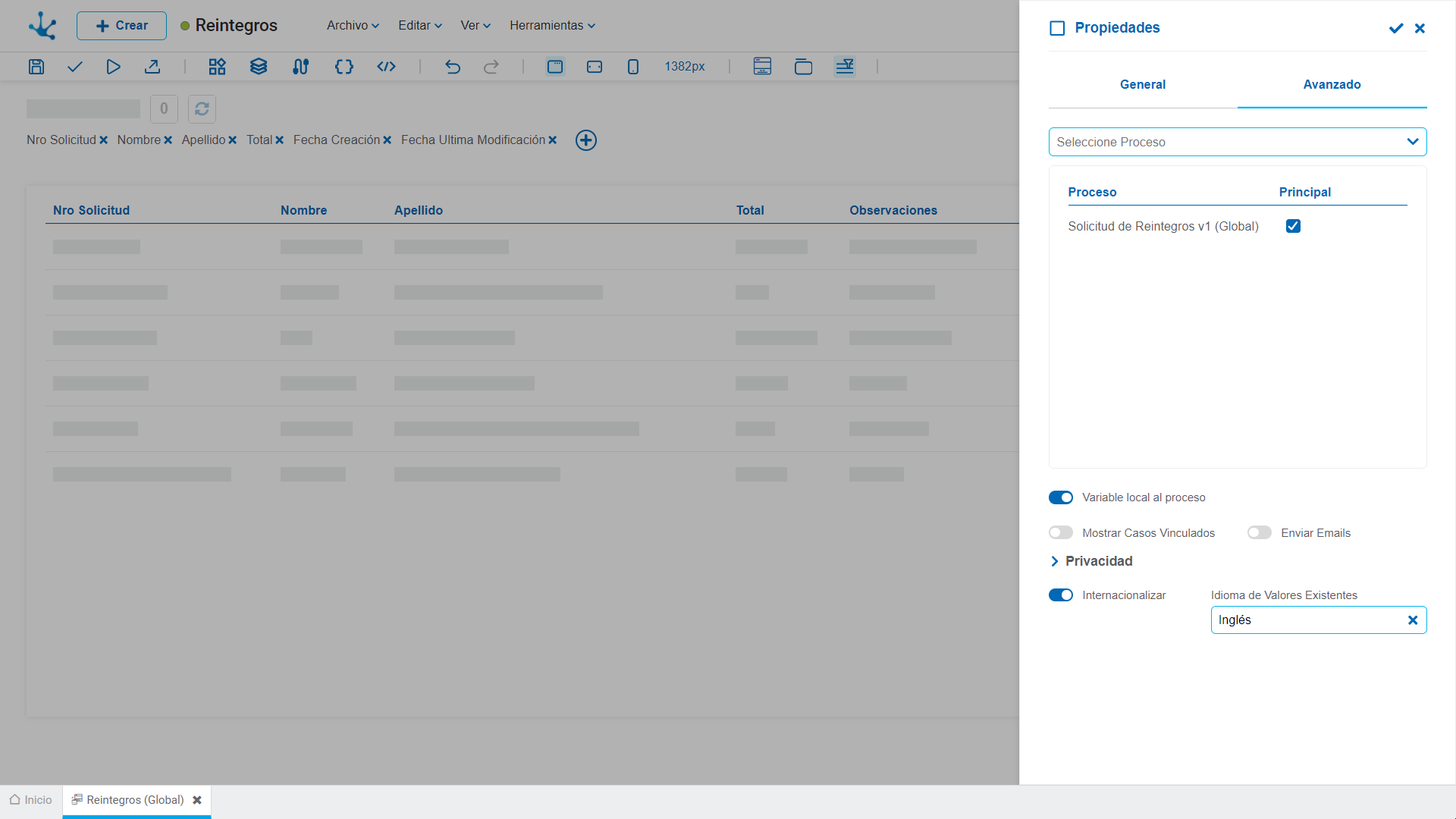Open the Ver menu
The image size is (1456, 819).
[x=475, y=26]
